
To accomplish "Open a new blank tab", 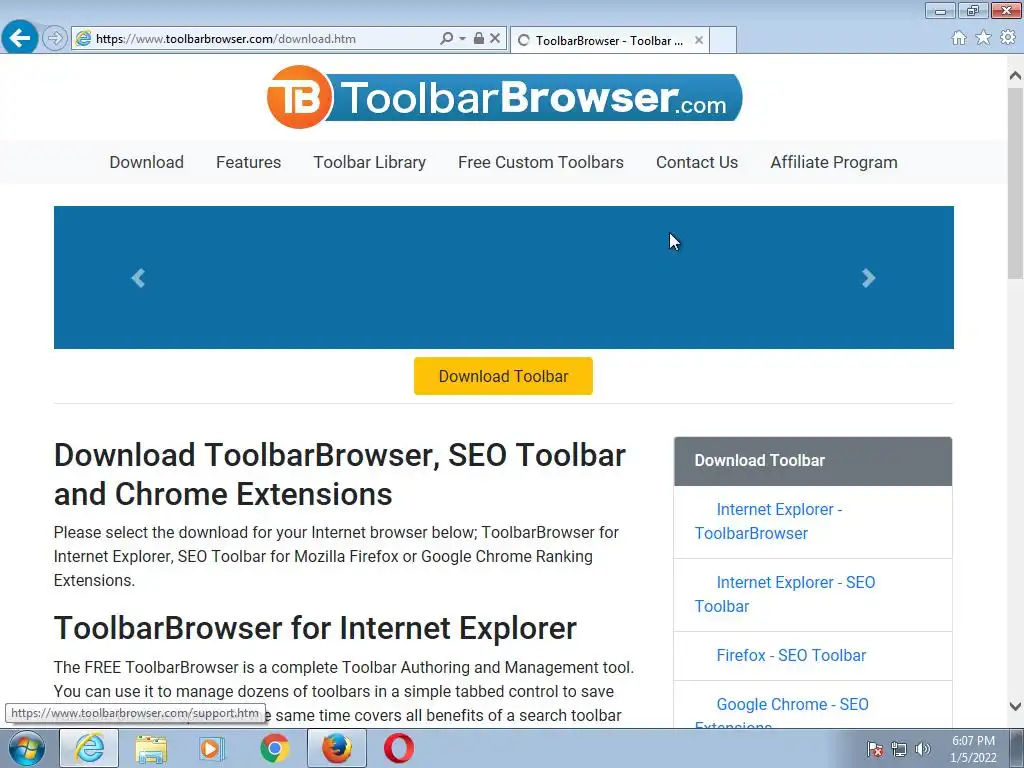I will click(723, 40).
